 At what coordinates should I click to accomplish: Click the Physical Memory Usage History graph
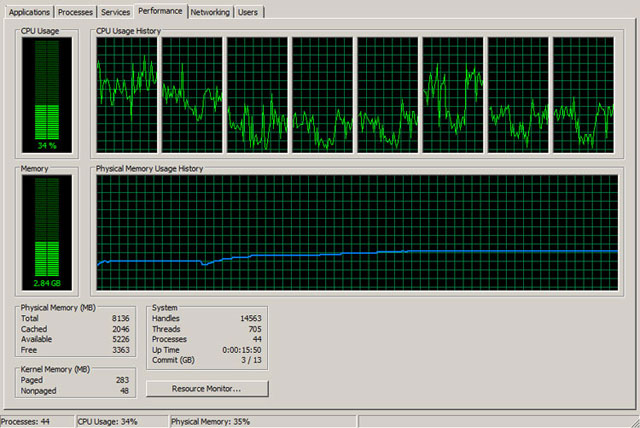pyautogui.click(x=357, y=233)
